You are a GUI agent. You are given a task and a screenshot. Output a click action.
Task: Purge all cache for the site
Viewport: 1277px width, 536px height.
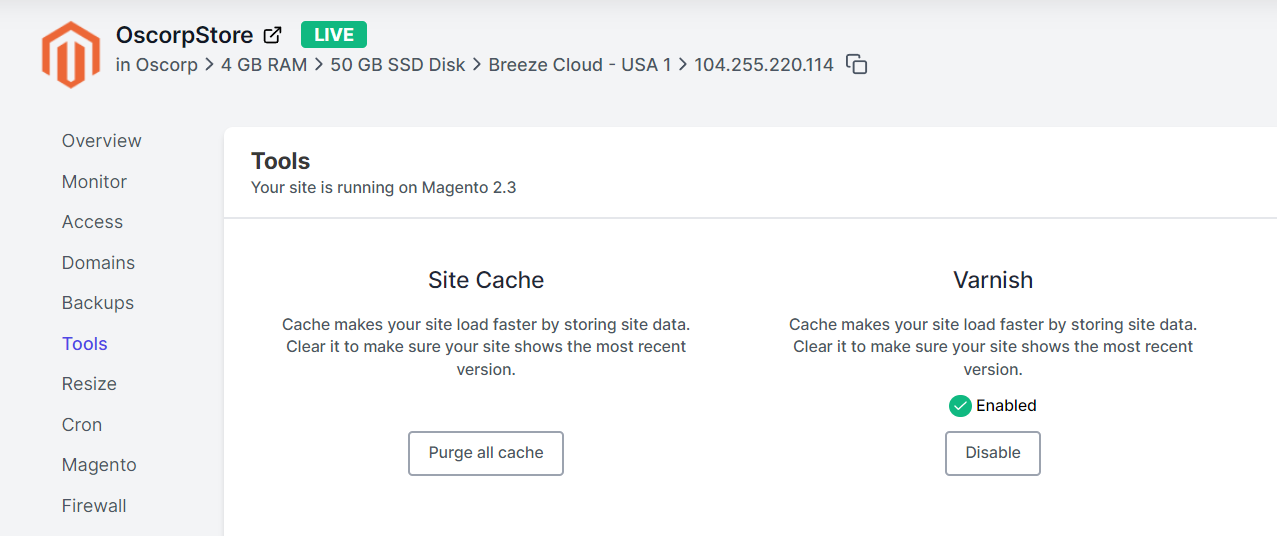(x=486, y=453)
